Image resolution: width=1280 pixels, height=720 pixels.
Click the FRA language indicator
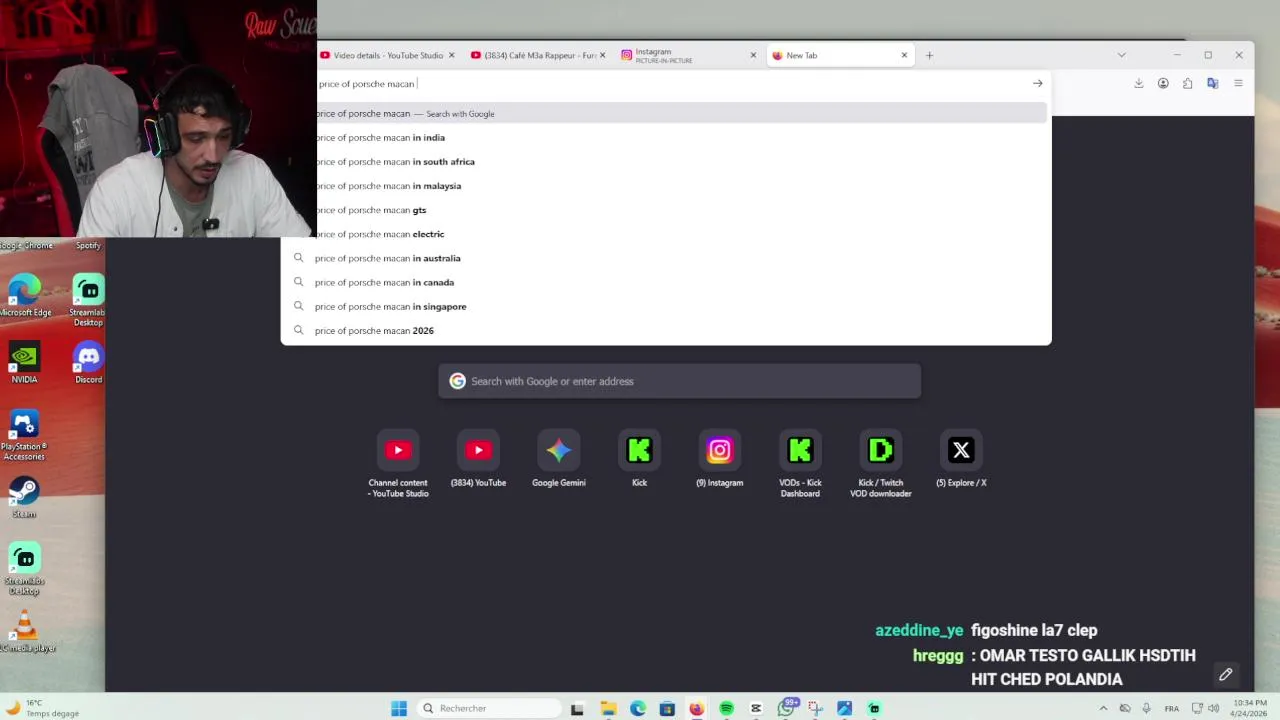[1171, 708]
